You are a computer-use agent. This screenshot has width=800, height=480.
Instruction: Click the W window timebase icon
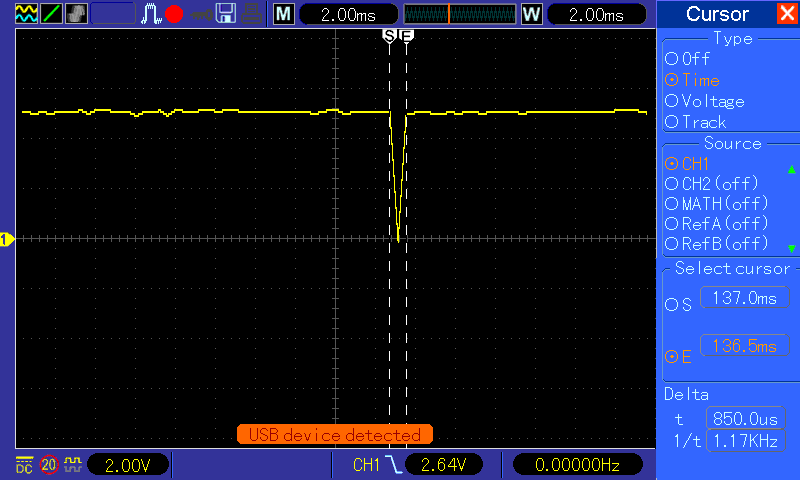531,14
